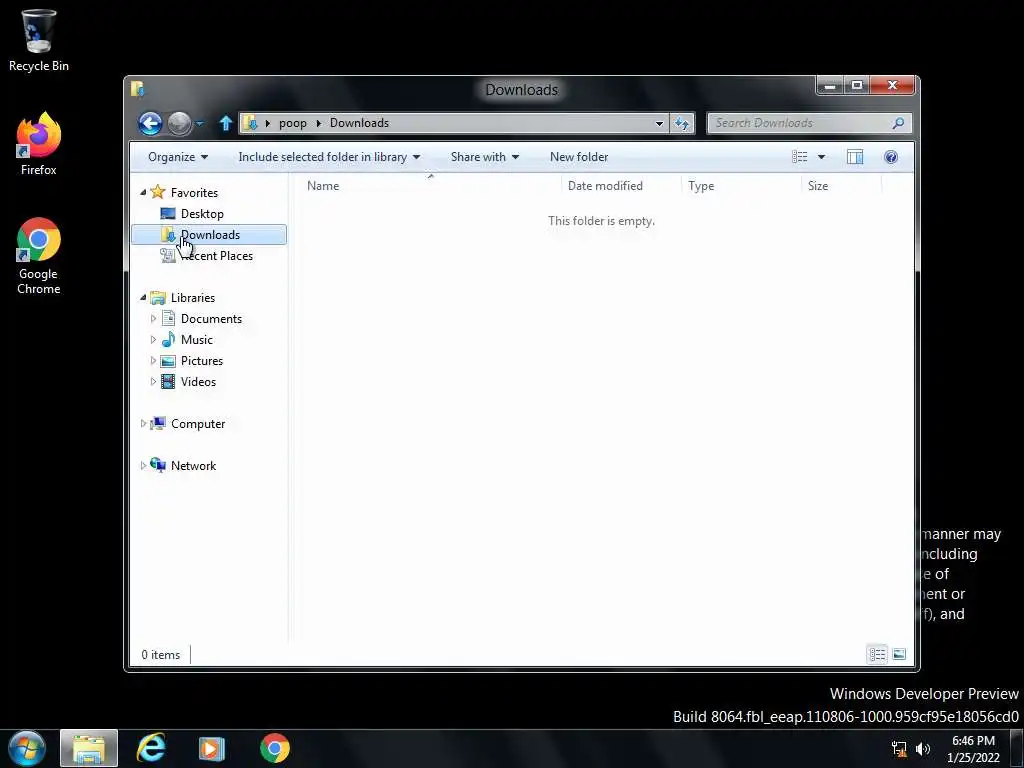Maximize the Downloads window

click(x=856, y=86)
